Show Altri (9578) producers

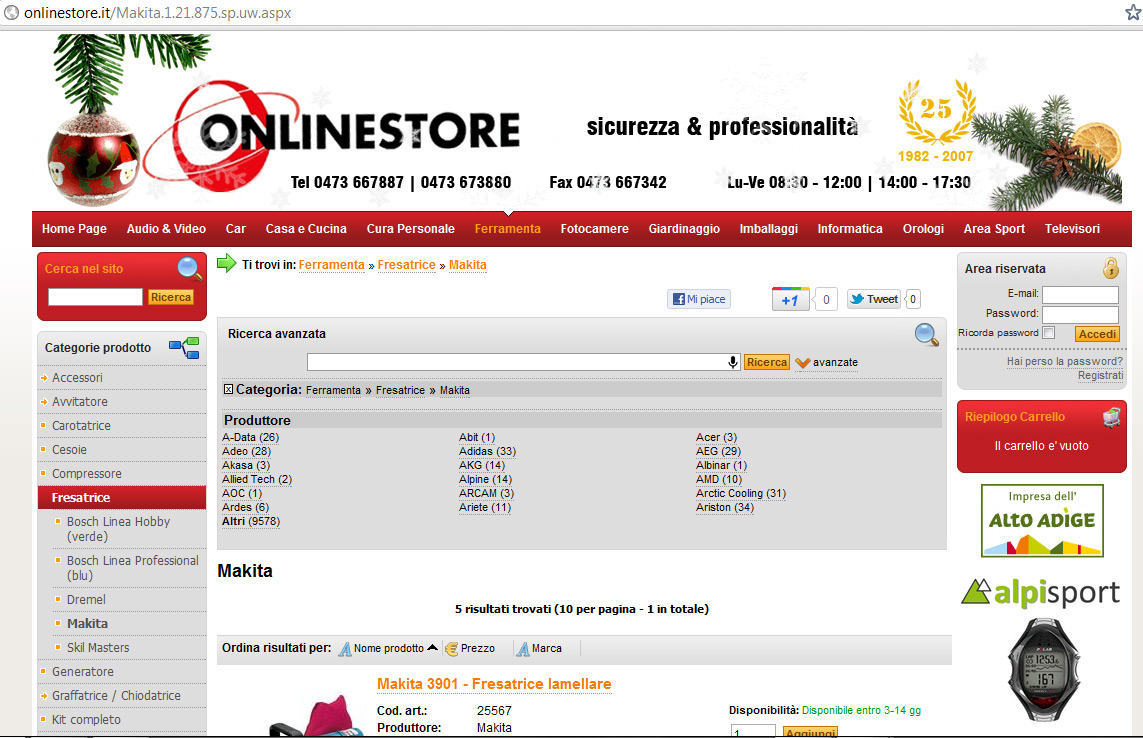coord(251,521)
